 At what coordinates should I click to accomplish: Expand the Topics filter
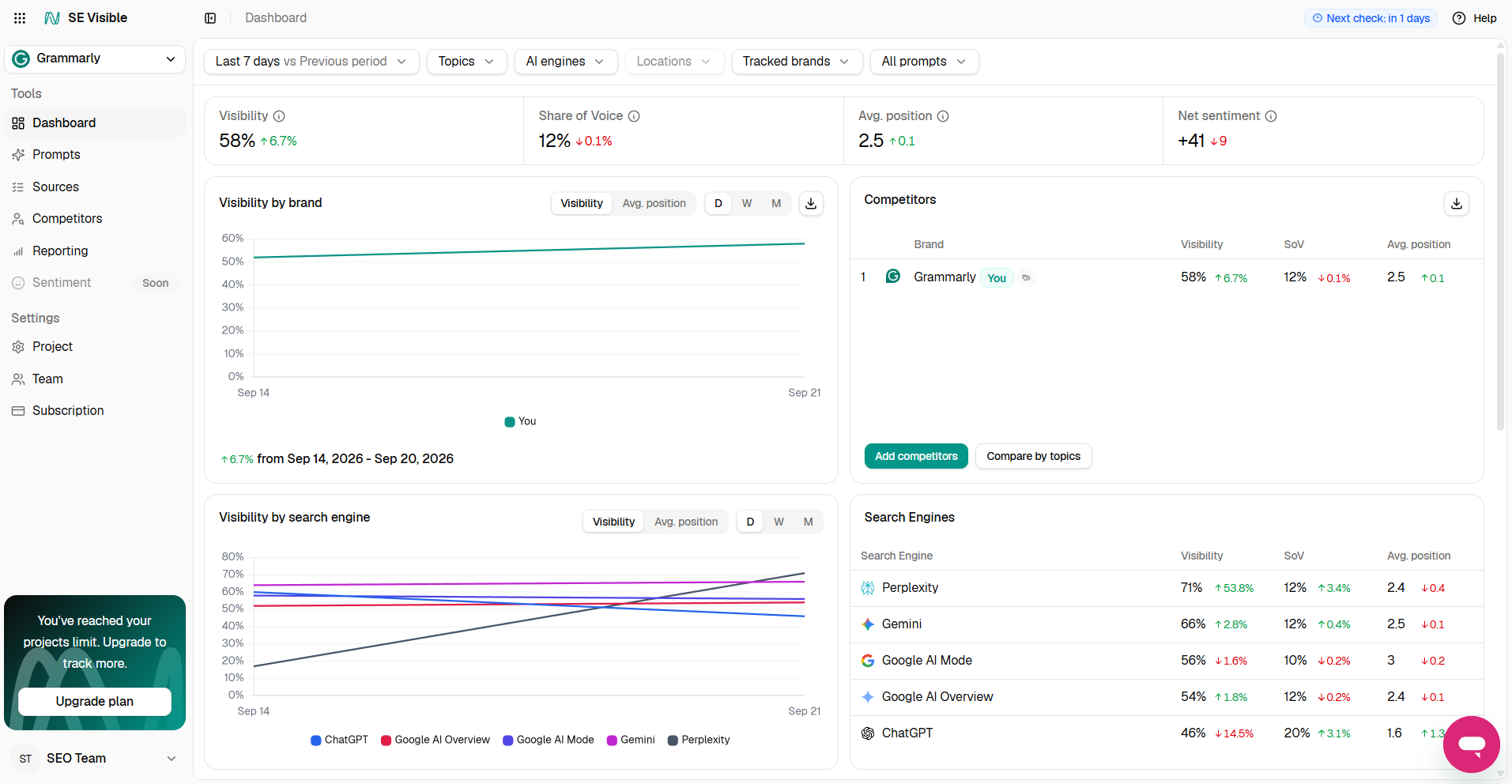point(466,62)
